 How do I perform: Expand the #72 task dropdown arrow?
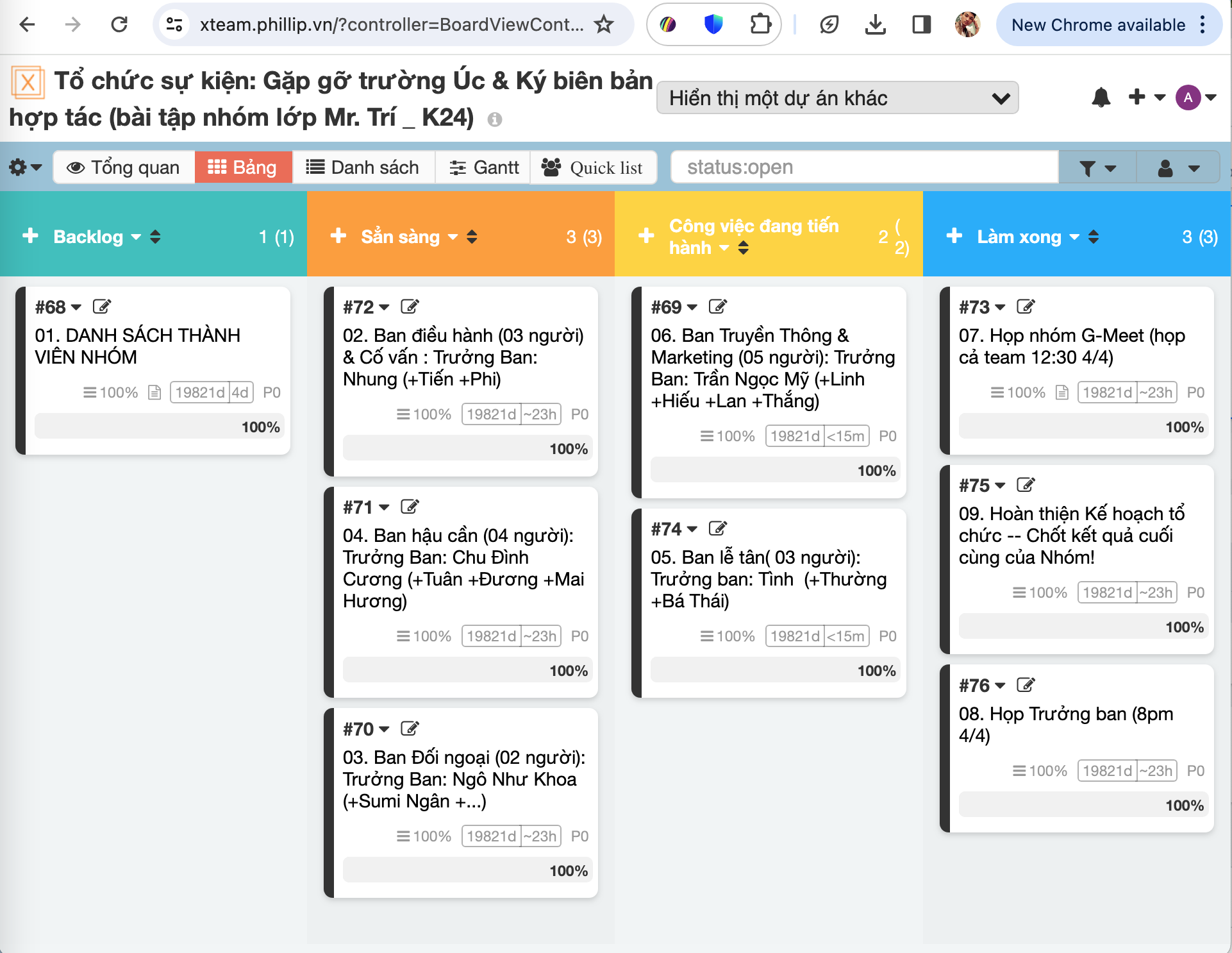coord(384,307)
